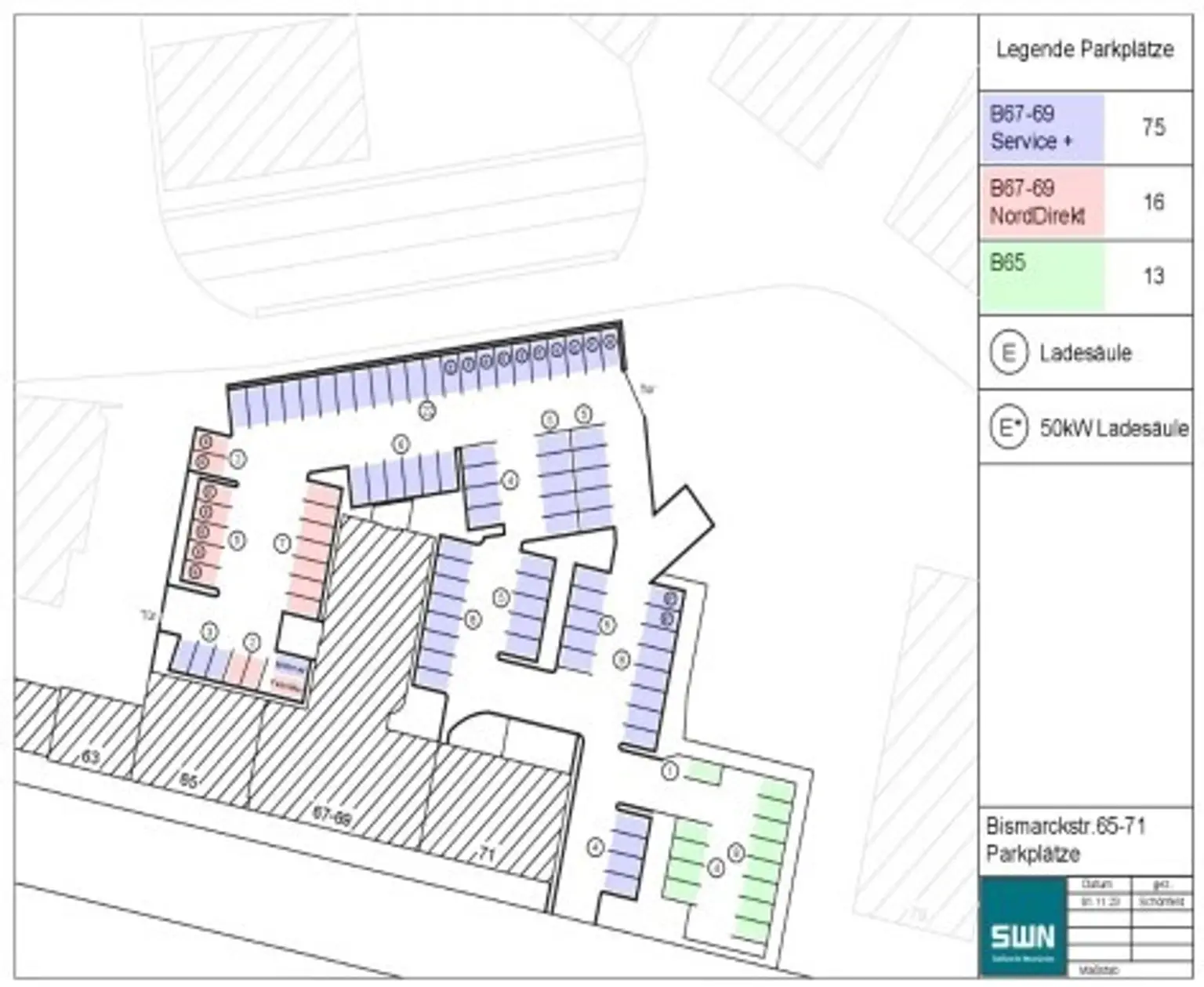
Task: Click the Bismarckstr.65-71 Parkplätze title
Action: pos(1065,840)
